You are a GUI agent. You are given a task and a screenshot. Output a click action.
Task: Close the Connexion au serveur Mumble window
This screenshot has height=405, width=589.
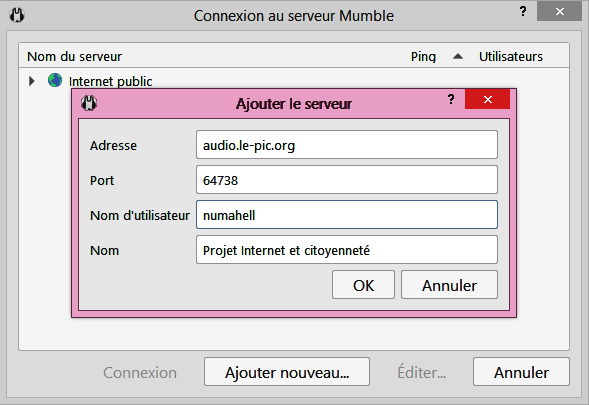tap(560, 12)
